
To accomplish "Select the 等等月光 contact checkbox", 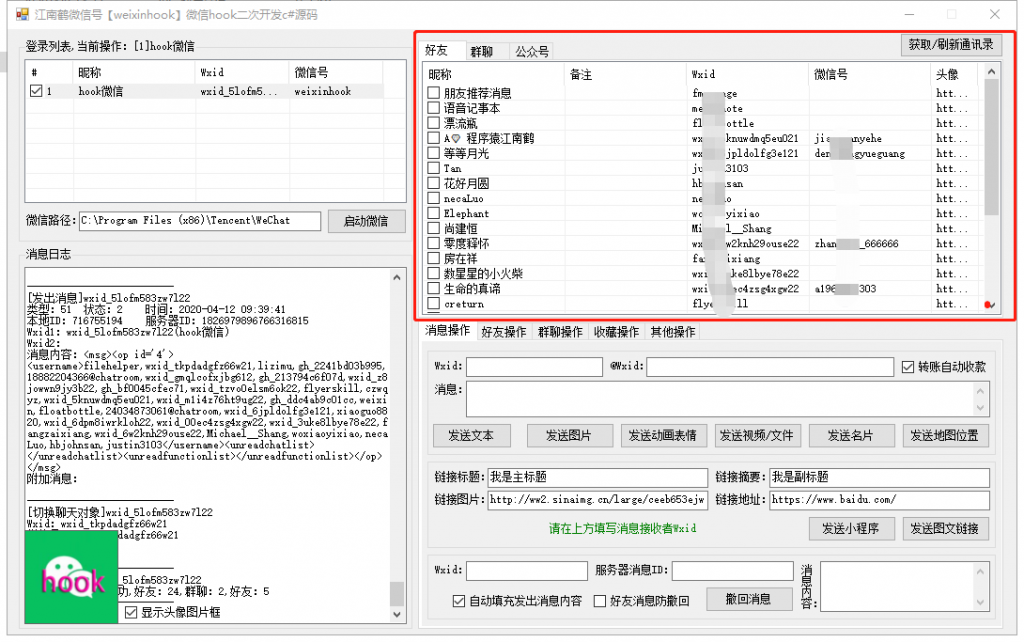I will click(x=433, y=153).
